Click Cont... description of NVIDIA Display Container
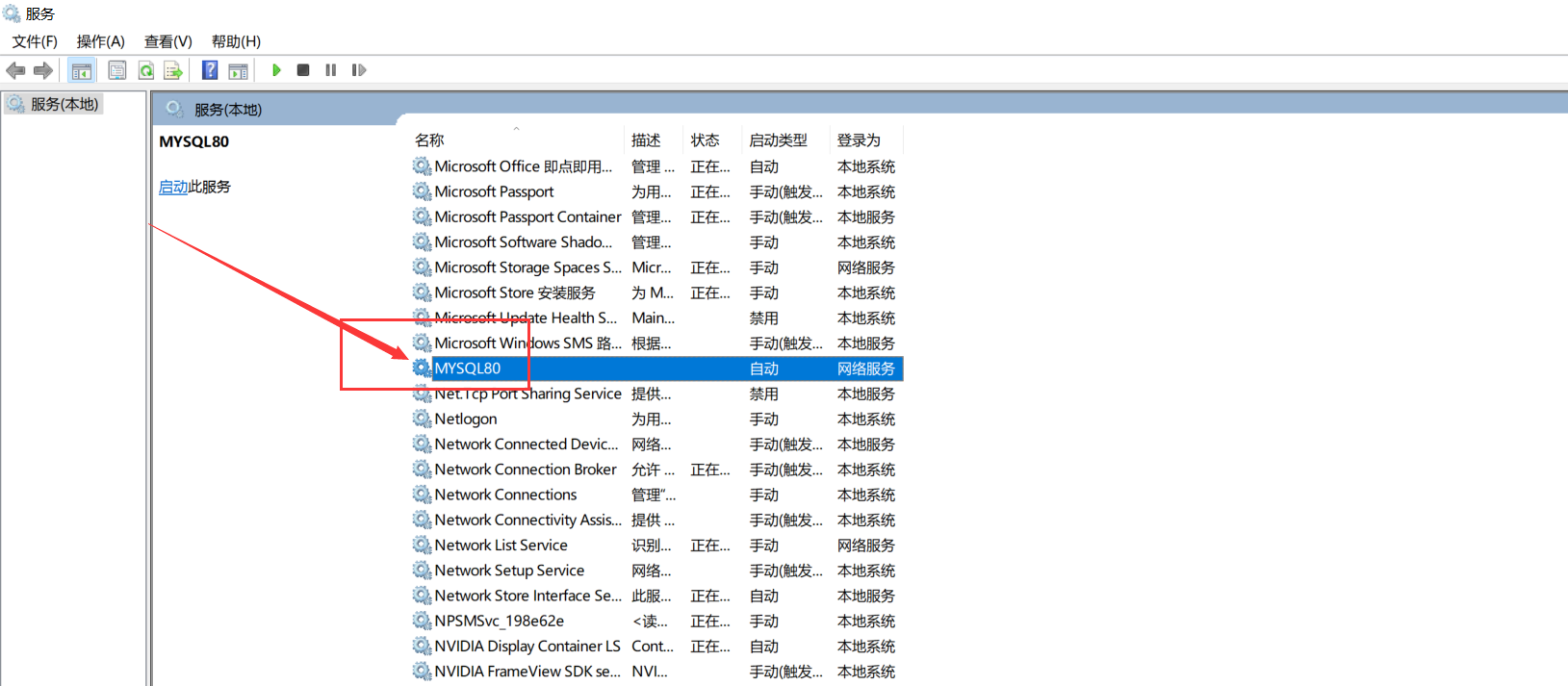The width and height of the screenshot is (1568, 686). click(x=653, y=646)
